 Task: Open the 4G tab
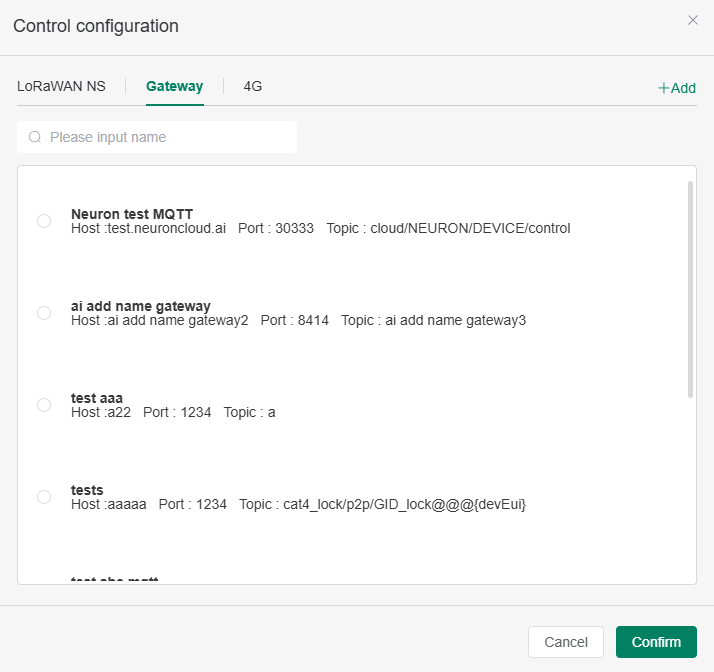[253, 86]
